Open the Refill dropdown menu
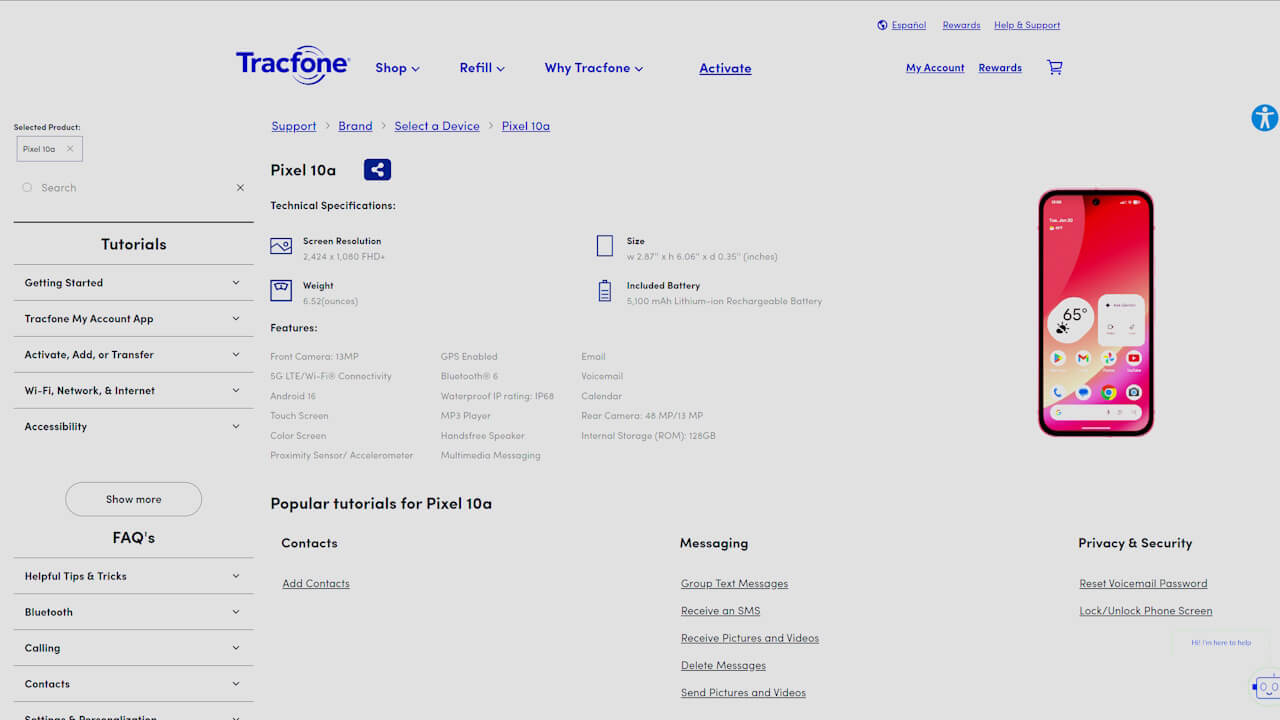Image resolution: width=1280 pixels, height=720 pixels. [482, 68]
